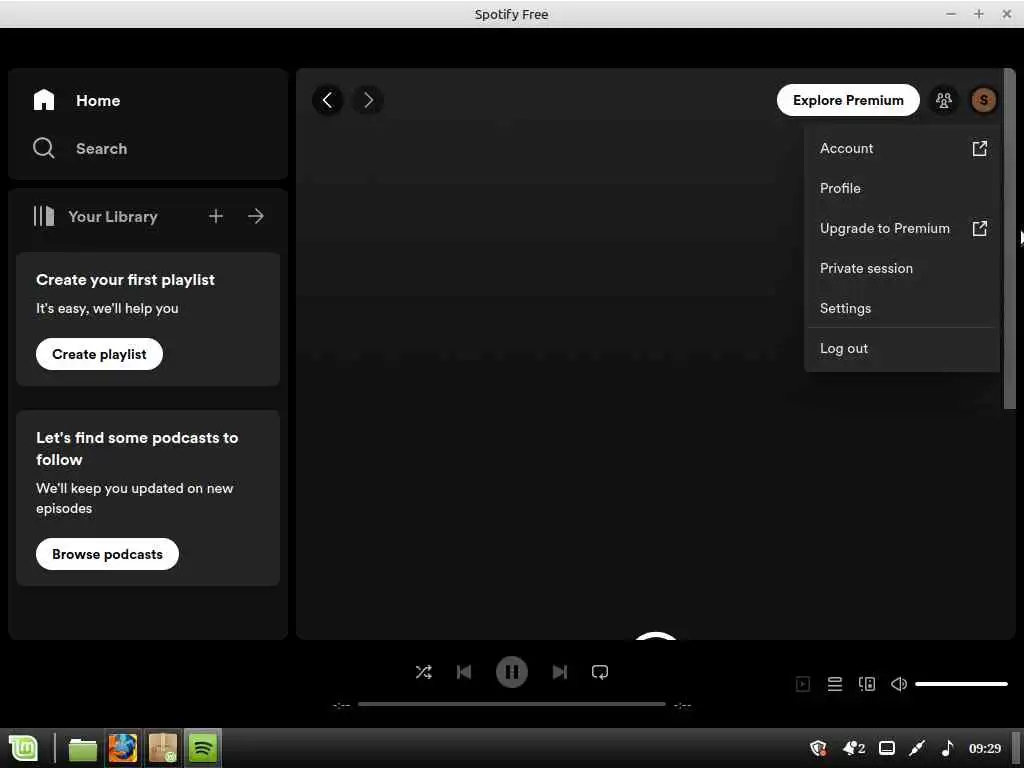Open Search in the sidebar

(80, 148)
